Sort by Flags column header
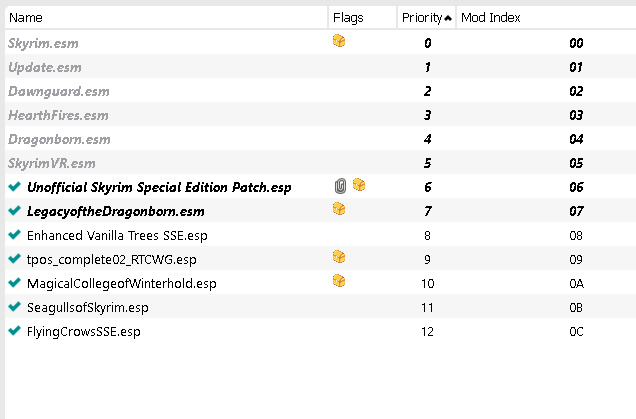 [x=362, y=17]
